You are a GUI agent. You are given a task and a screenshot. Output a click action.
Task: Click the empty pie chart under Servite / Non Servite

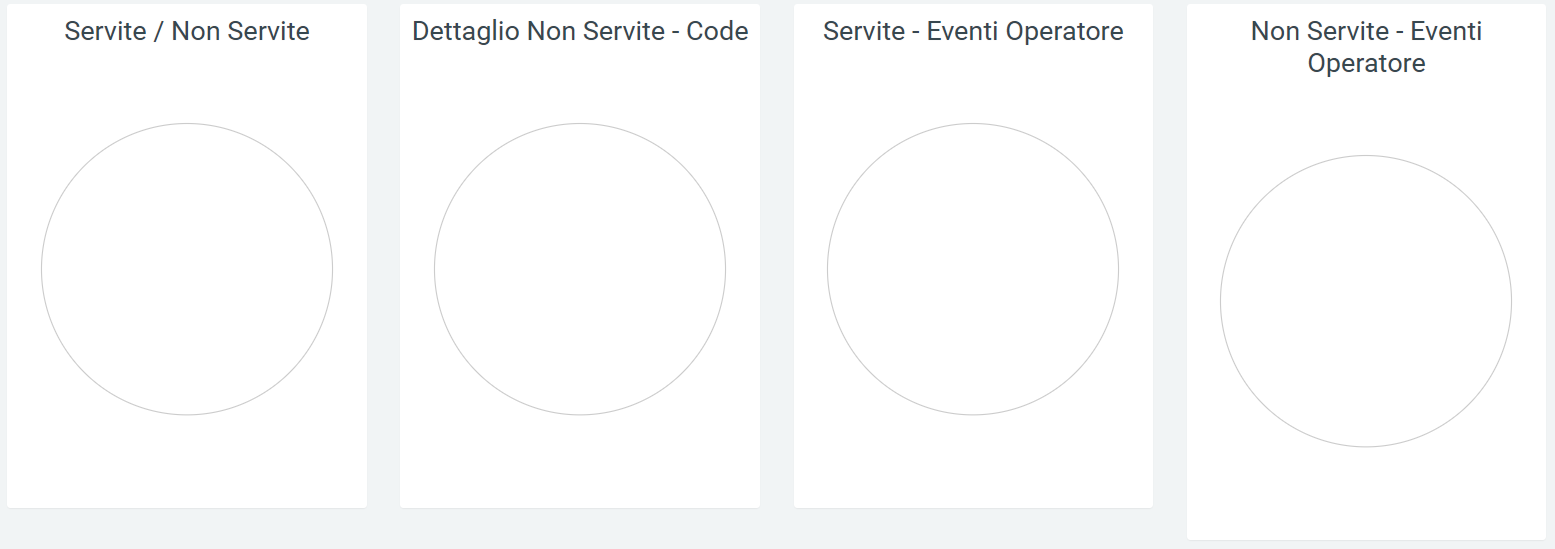click(x=187, y=269)
